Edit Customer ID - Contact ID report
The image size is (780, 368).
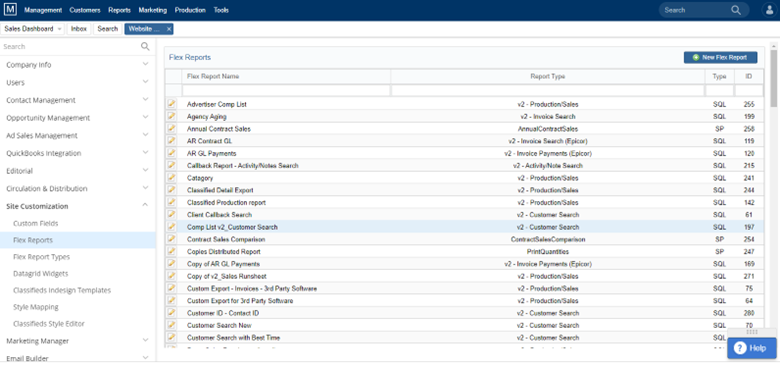172,313
